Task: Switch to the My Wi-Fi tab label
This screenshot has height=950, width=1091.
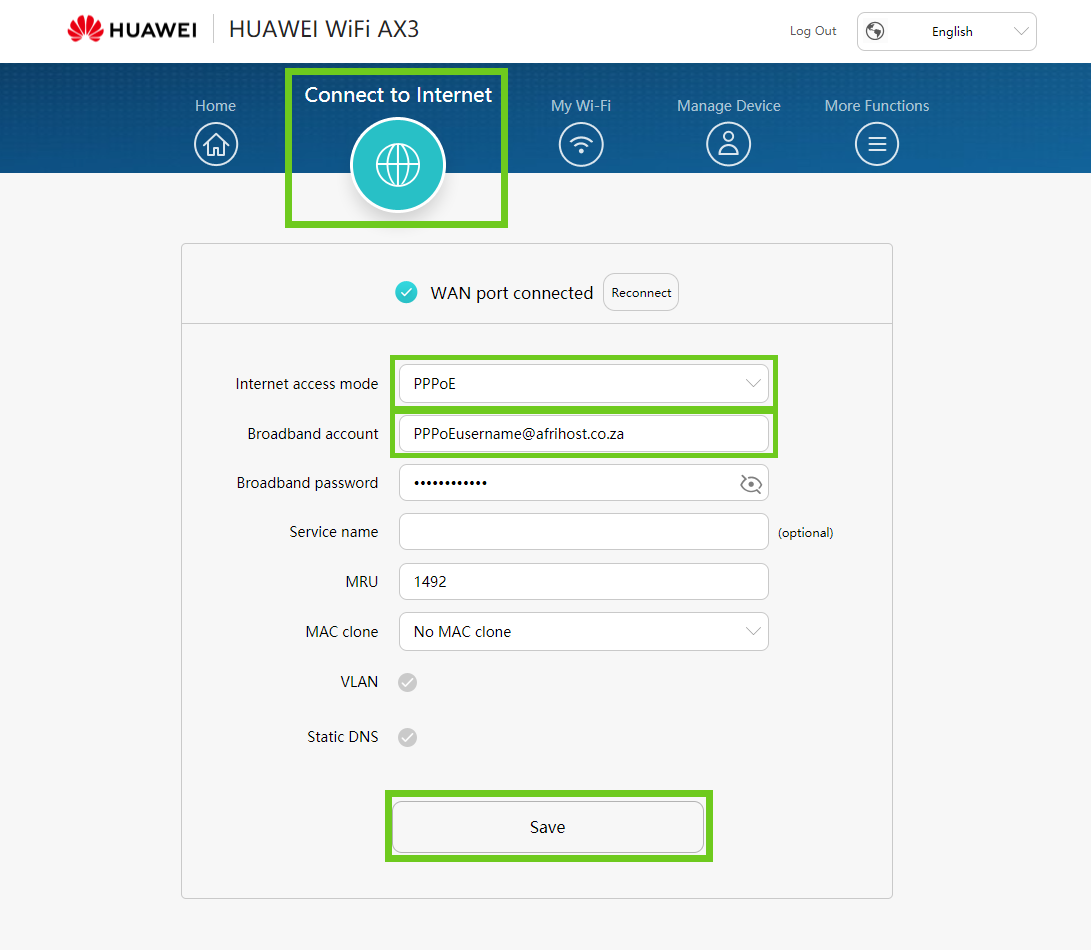Action: [x=581, y=106]
